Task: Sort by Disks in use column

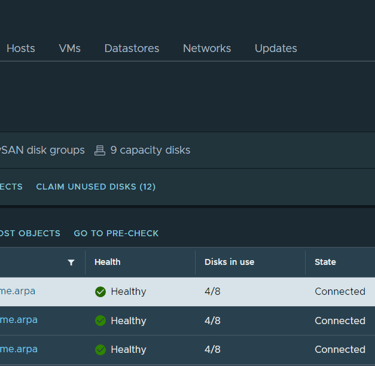Action: click(229, 262)
